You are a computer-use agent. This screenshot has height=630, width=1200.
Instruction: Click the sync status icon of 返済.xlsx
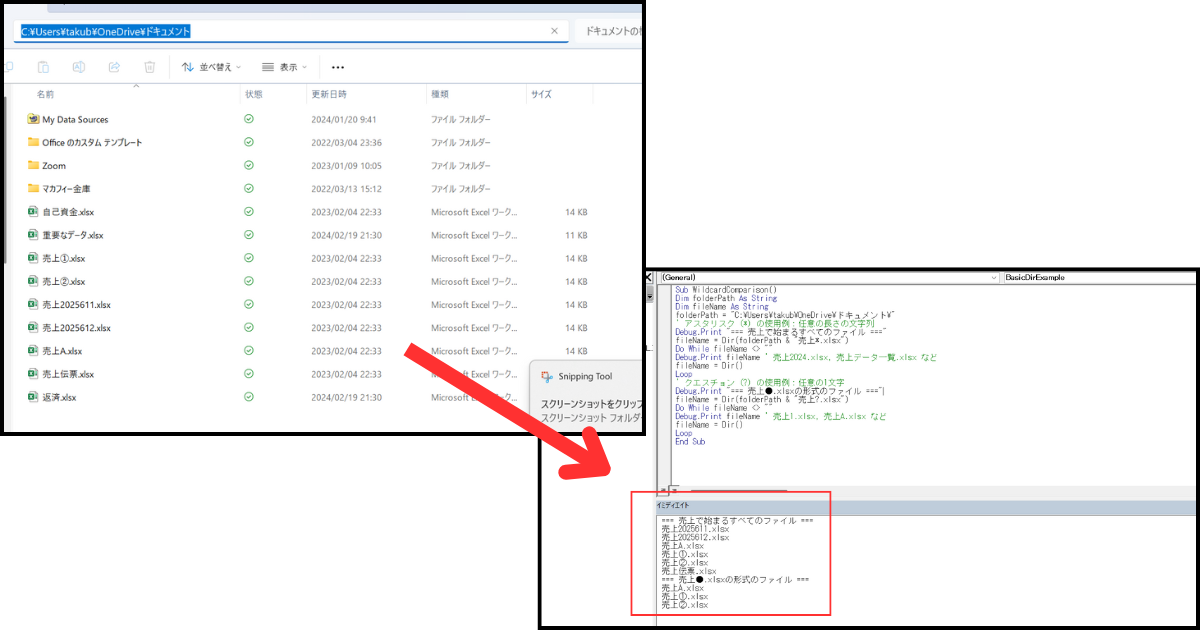[x=248, y=397]
